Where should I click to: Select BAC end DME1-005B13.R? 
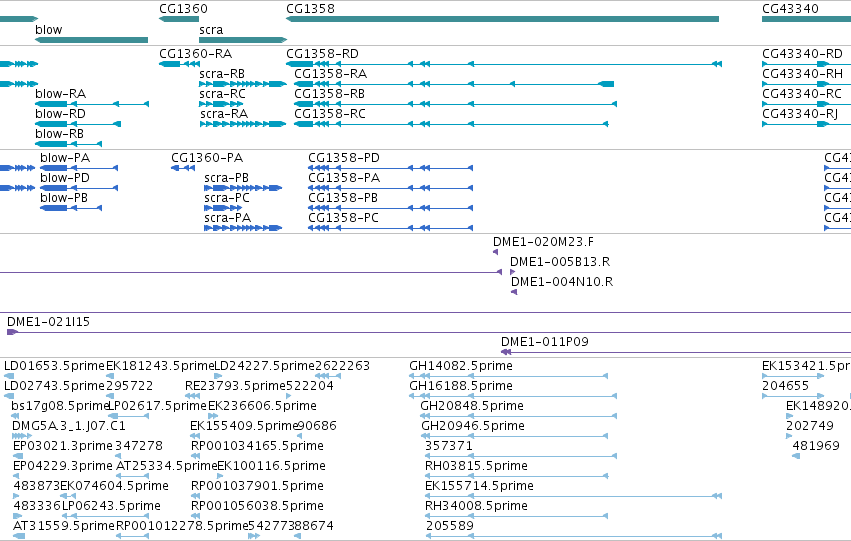coord(560,262)
